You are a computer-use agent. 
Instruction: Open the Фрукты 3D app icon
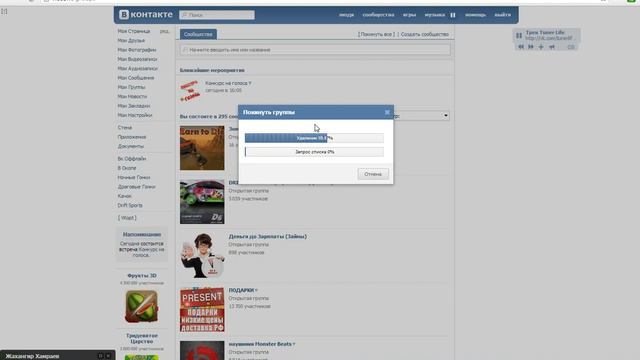click(x=141, y=306)
